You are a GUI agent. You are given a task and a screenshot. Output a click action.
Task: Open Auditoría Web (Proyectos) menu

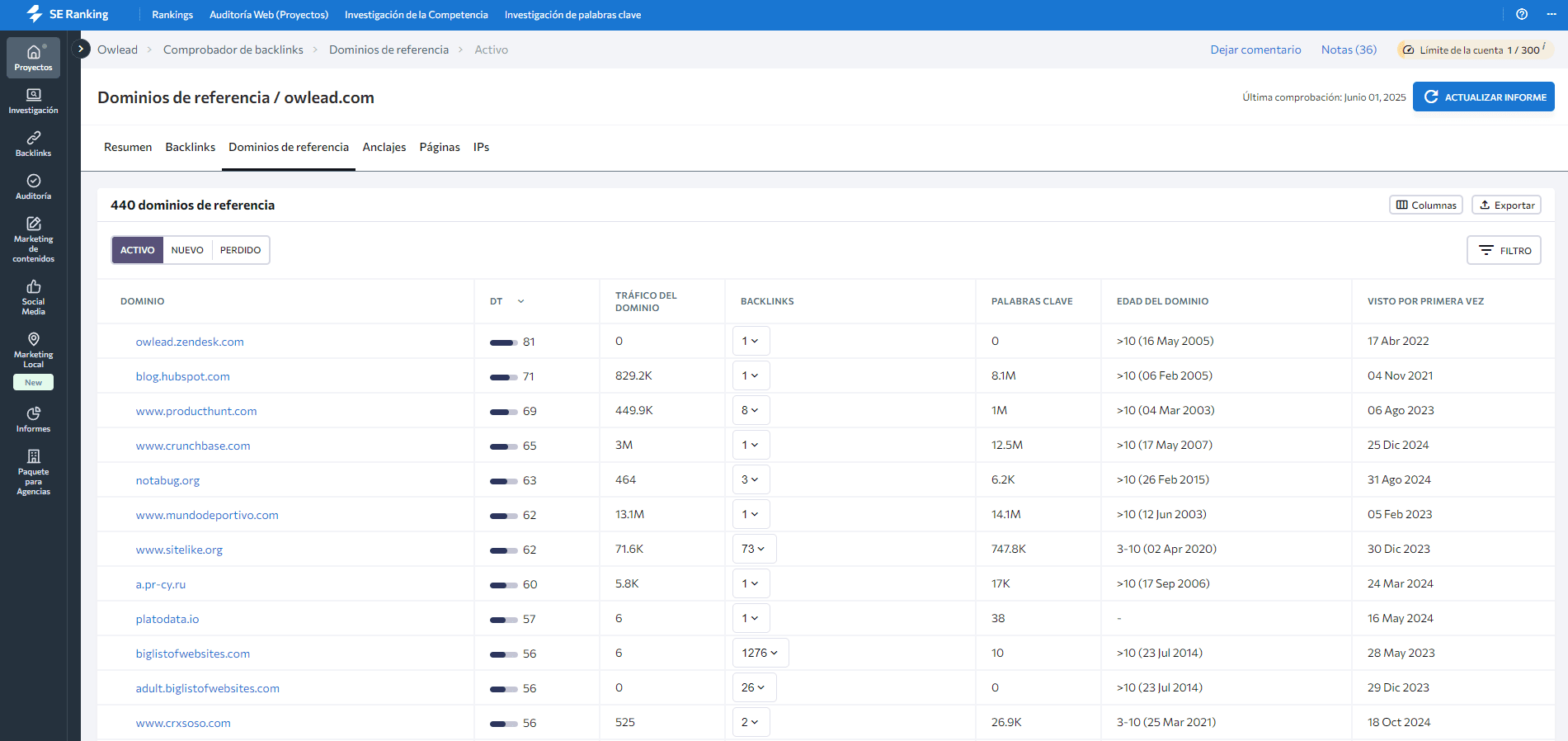pos(269,15)
